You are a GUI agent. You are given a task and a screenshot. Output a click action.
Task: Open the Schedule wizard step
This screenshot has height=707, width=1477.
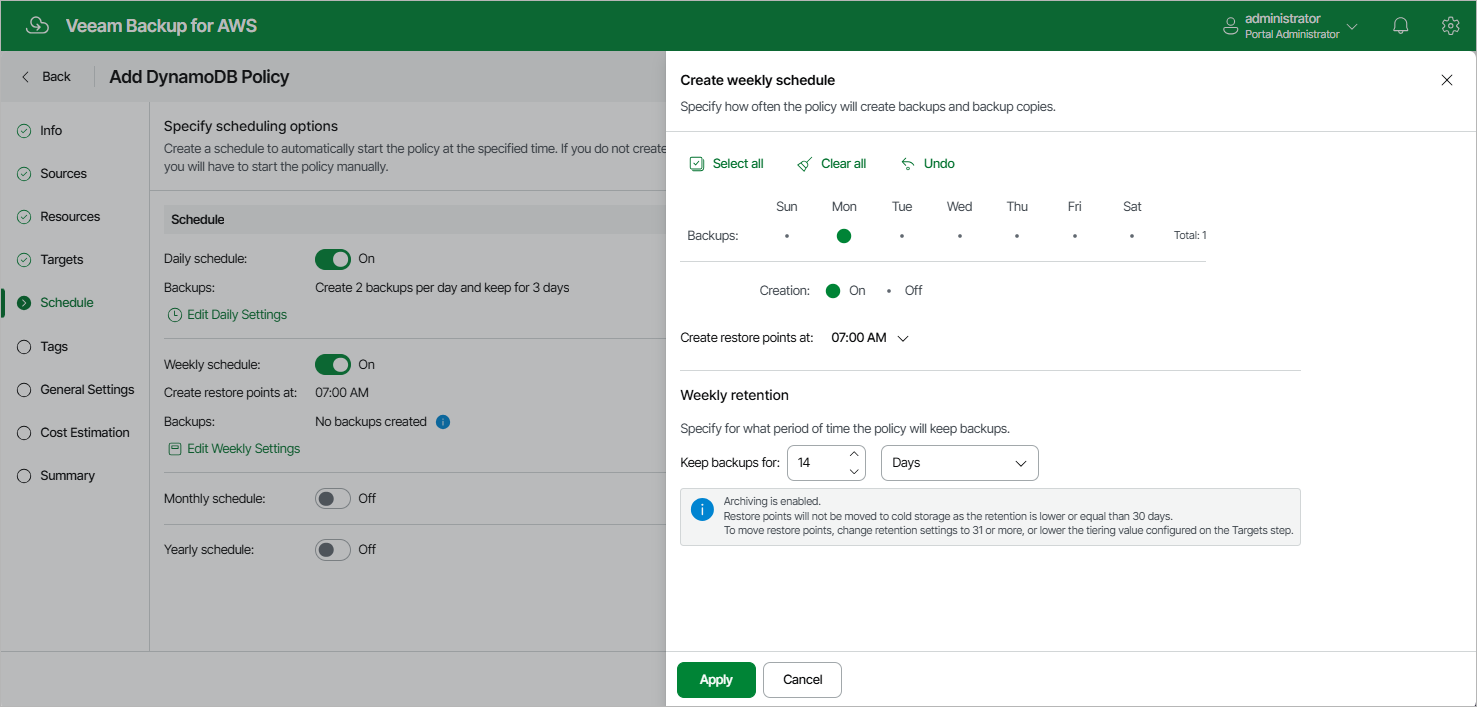tap(66, 303)
